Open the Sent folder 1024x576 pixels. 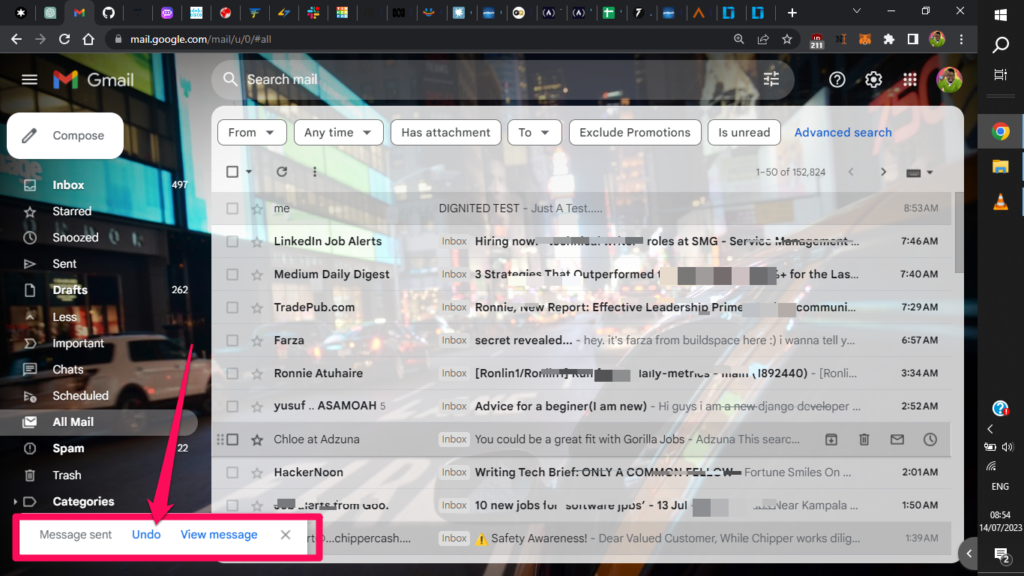(64, 264)
